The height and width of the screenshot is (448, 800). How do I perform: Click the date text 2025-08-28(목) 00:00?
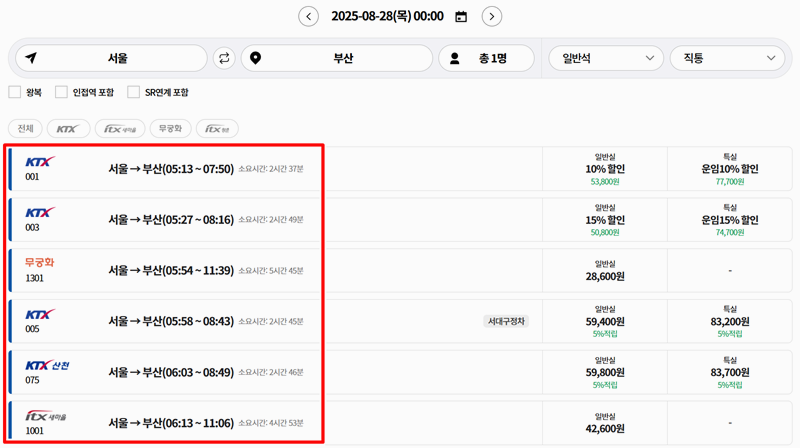[x=387, y=16]
